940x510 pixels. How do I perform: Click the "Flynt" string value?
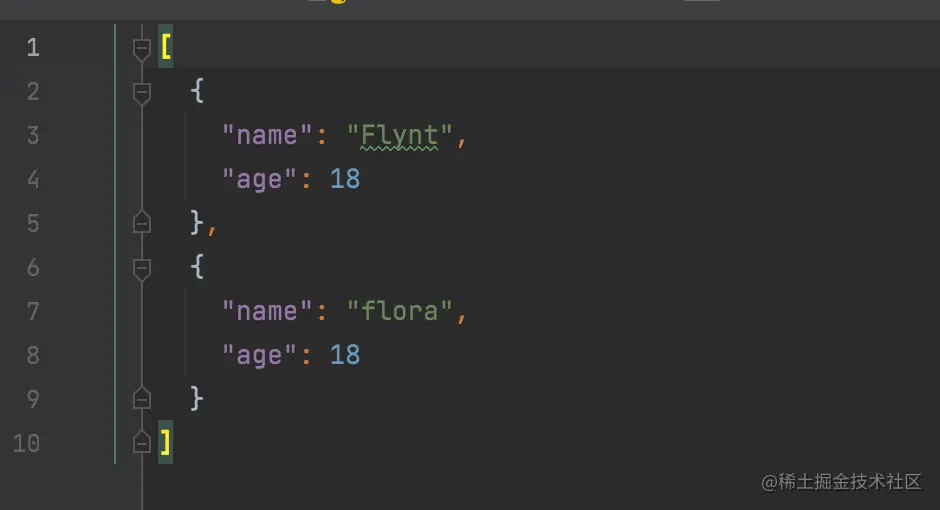399,136
